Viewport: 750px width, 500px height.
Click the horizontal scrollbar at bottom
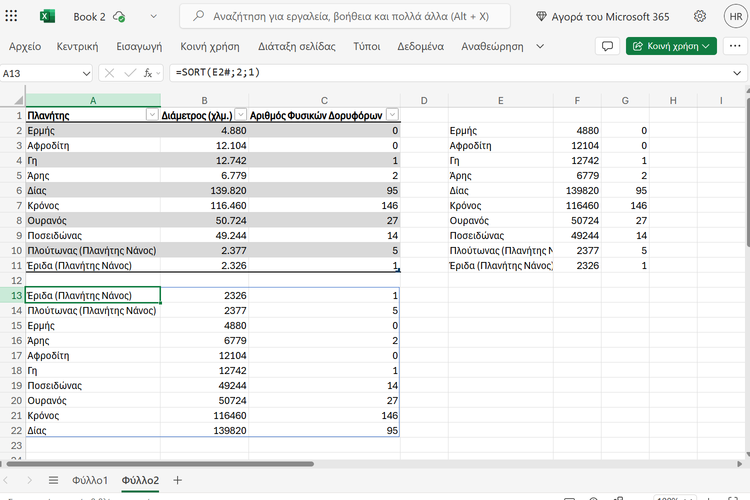point(160,464)
